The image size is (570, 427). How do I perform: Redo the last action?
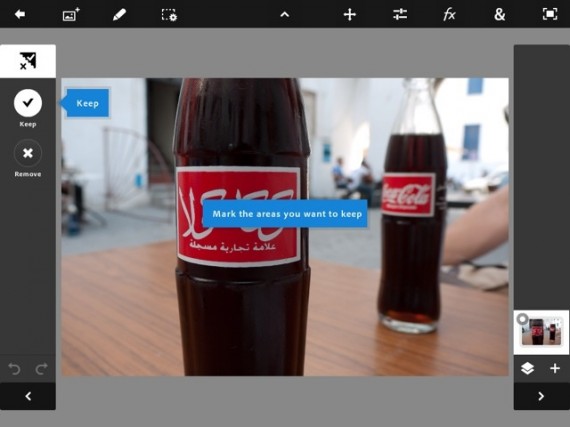(41, 368)
